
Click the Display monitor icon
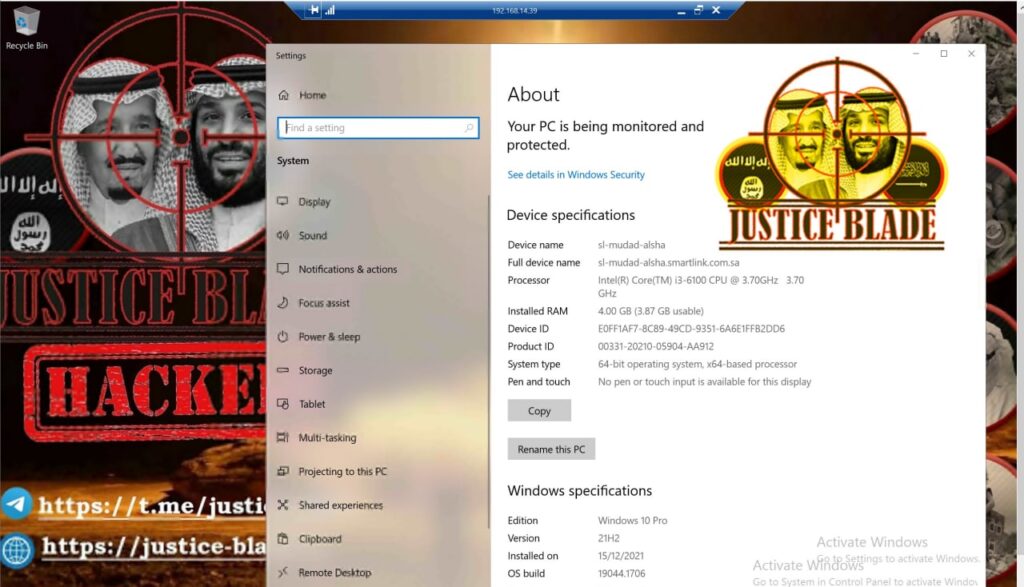[x=283, y=201]
